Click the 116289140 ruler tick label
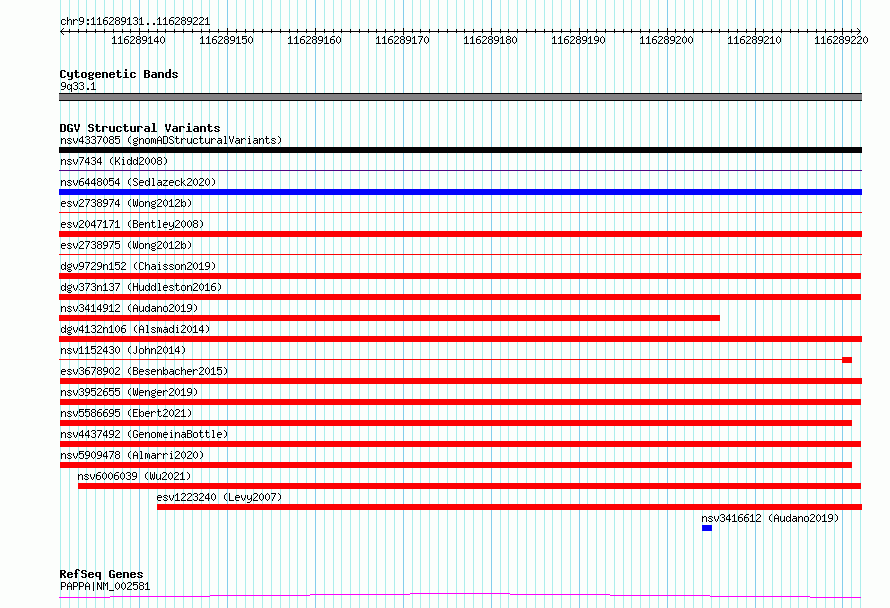The height and width of the screenshot is (608, 890). (x=138, y=40)
